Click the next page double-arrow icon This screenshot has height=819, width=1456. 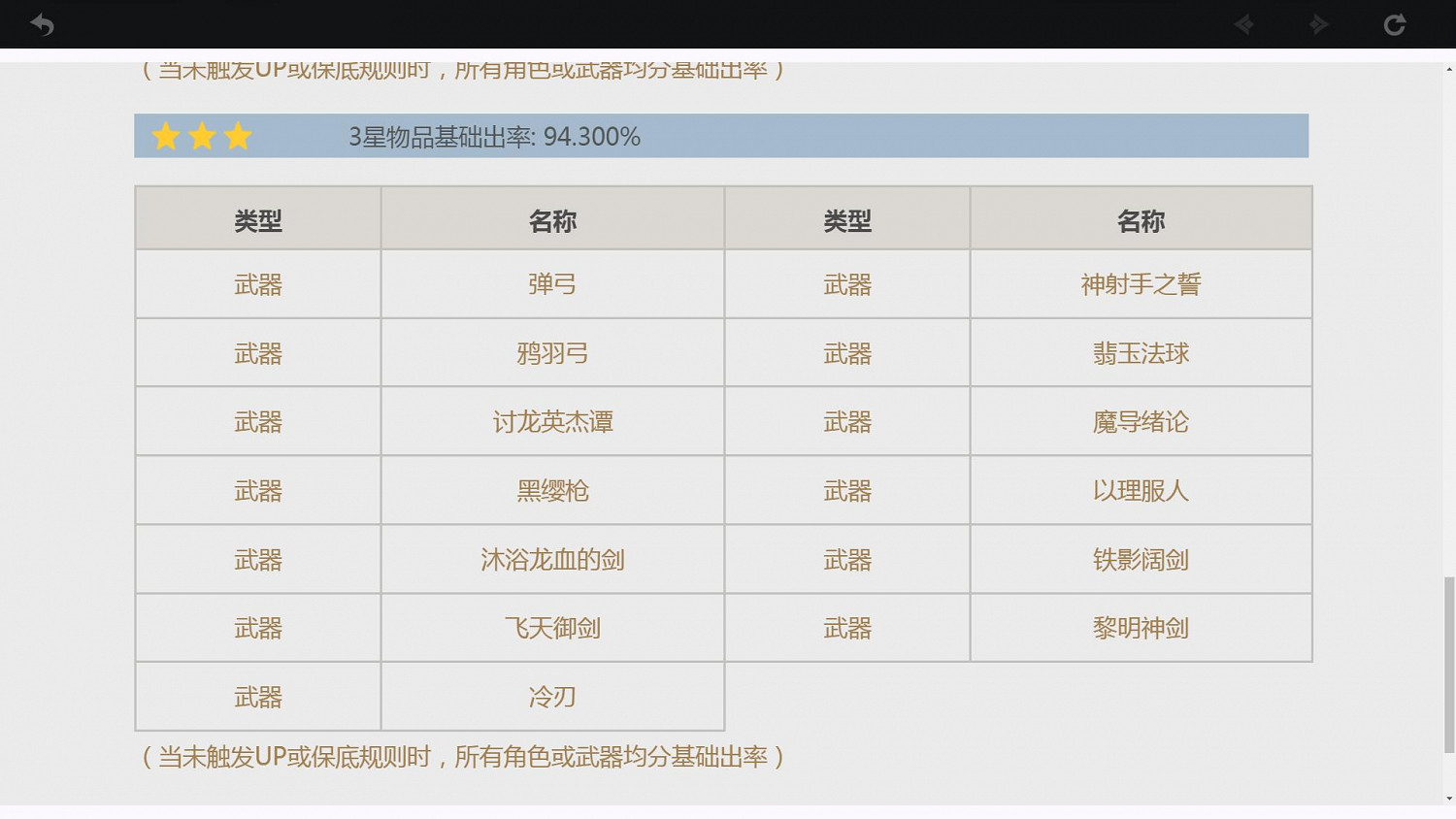[1318, 24]
